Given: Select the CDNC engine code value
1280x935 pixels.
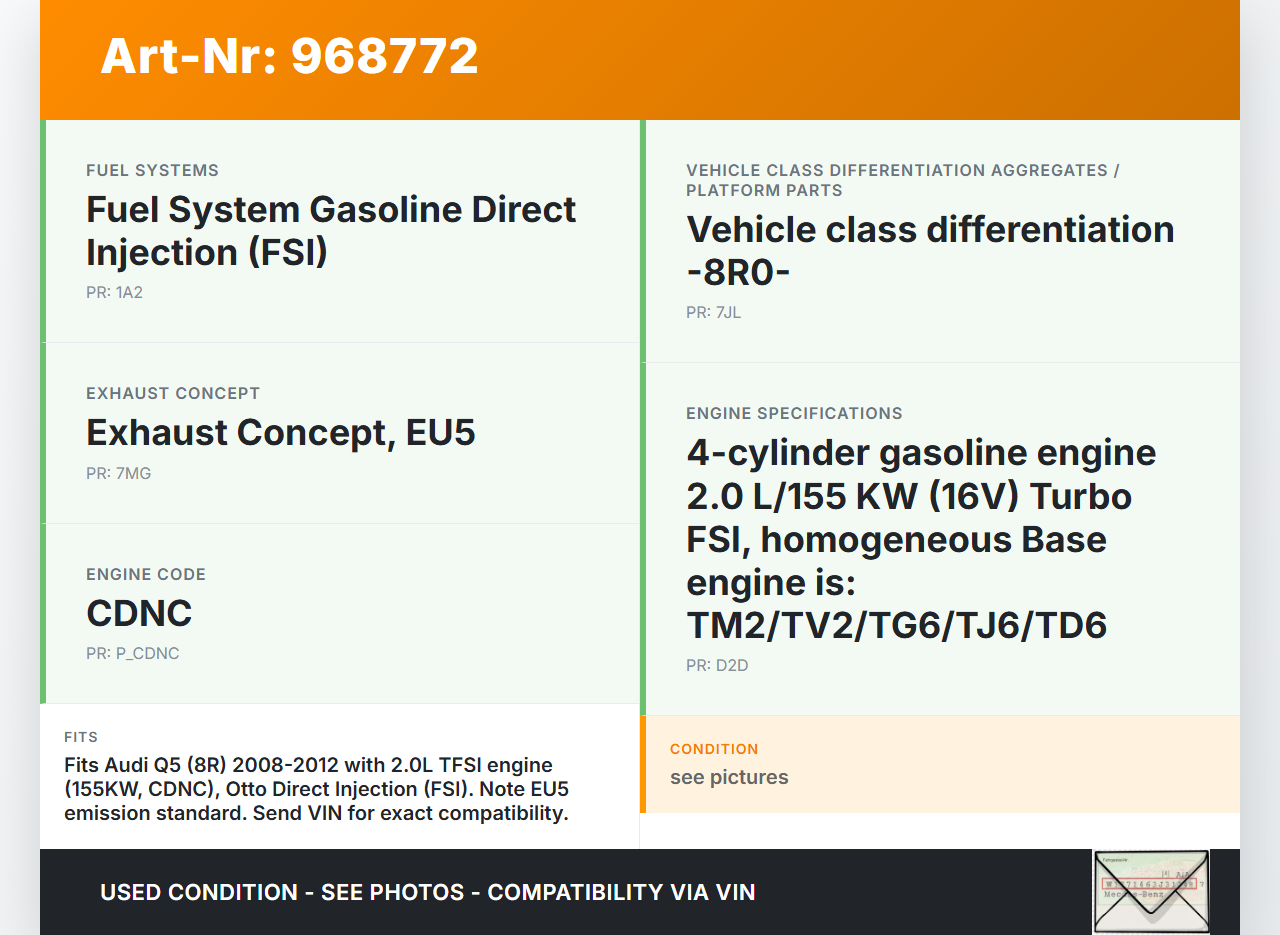Looking at the screenshot, I should [139, 613].
